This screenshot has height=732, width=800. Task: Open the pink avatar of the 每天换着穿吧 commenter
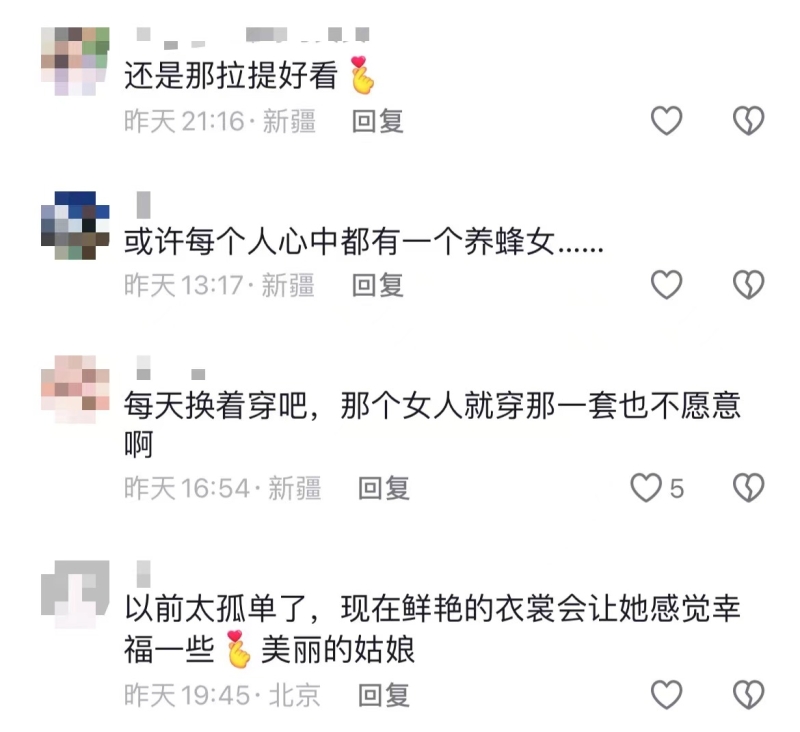(75, 389)
